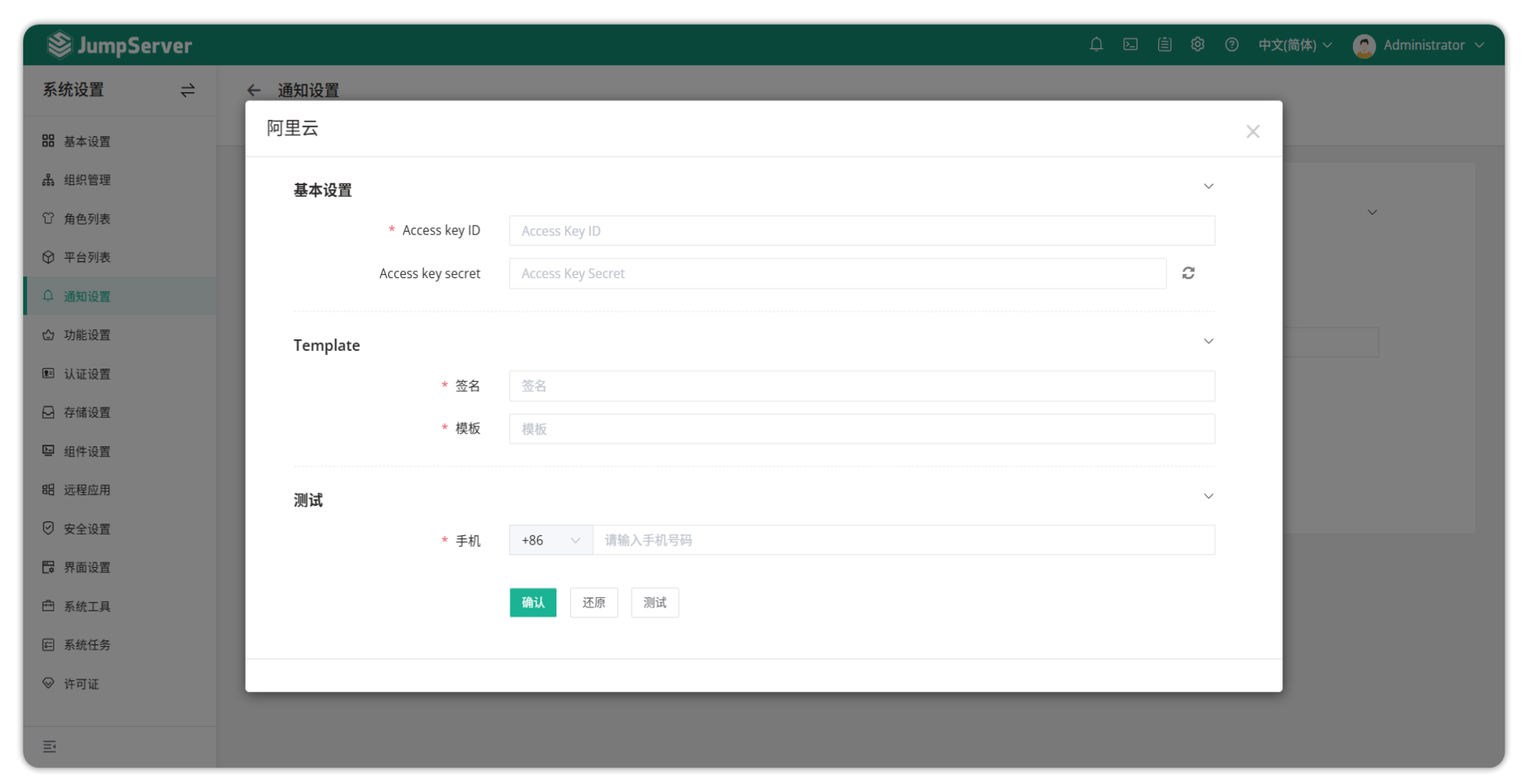Collapse the 基本设置 section chevron
Image resolution: width=1528 pixels, height=784 pixels.
pos(1208,187)
